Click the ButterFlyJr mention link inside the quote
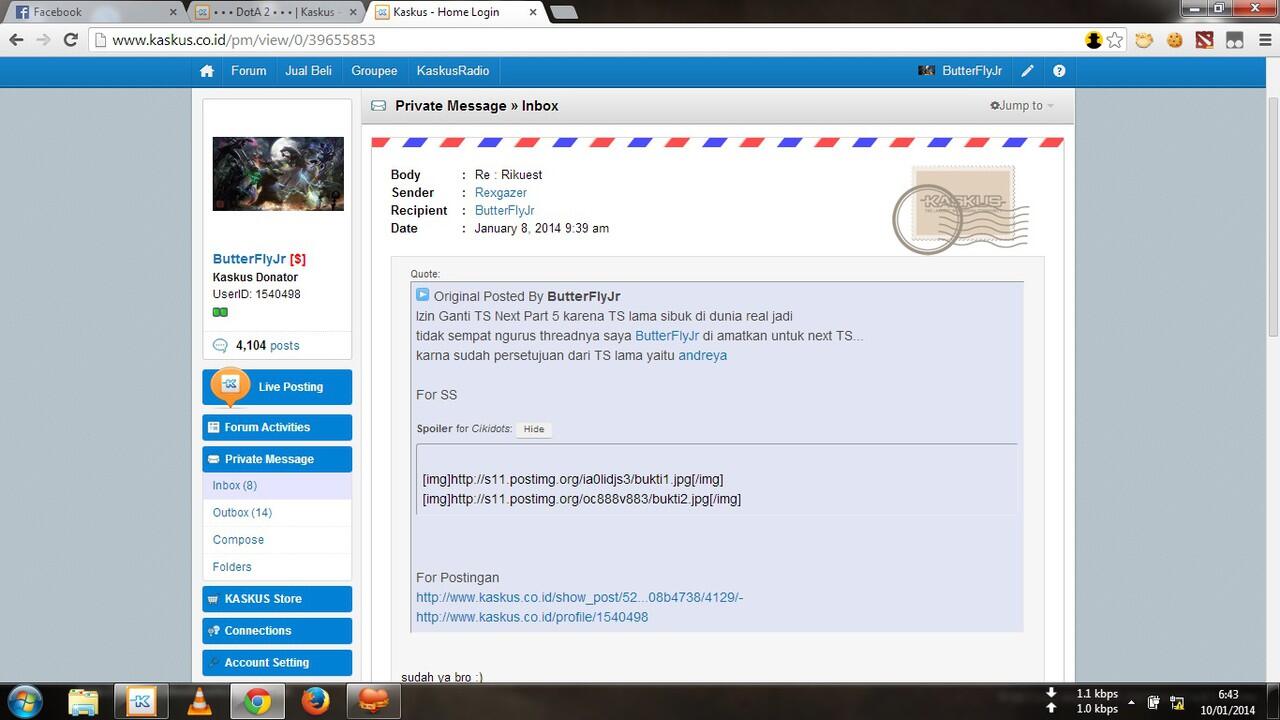 [x=667, y=336]
